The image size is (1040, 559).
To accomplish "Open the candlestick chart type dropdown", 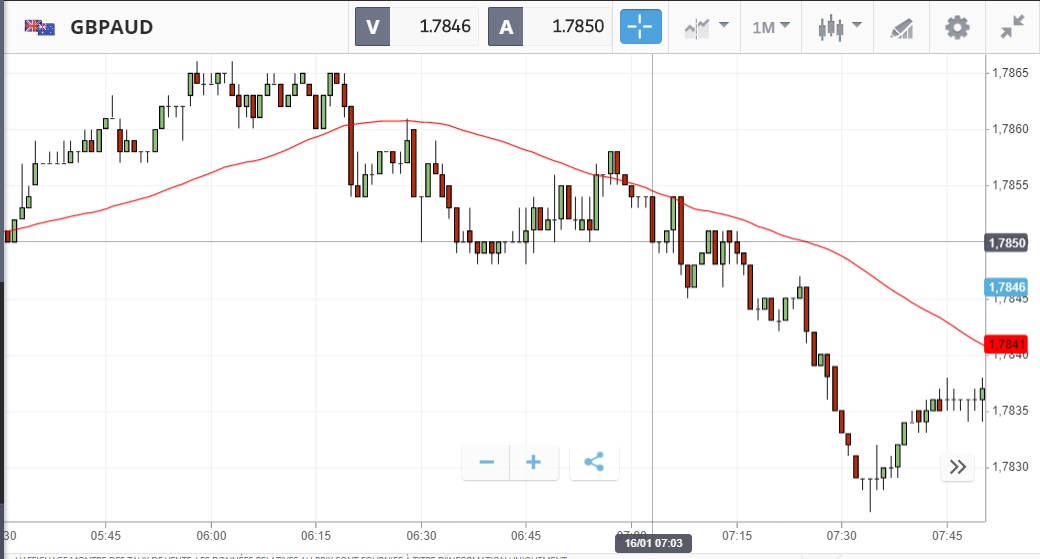I will point(837,27).
